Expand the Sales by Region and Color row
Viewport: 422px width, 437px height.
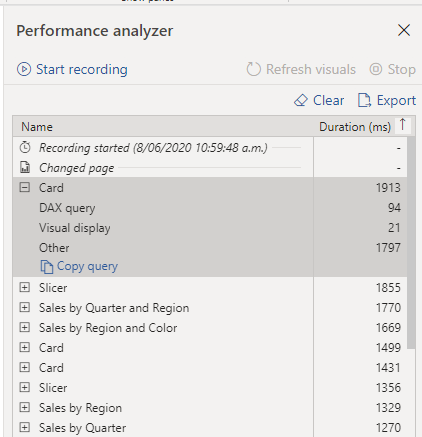(x=25, y=327)
